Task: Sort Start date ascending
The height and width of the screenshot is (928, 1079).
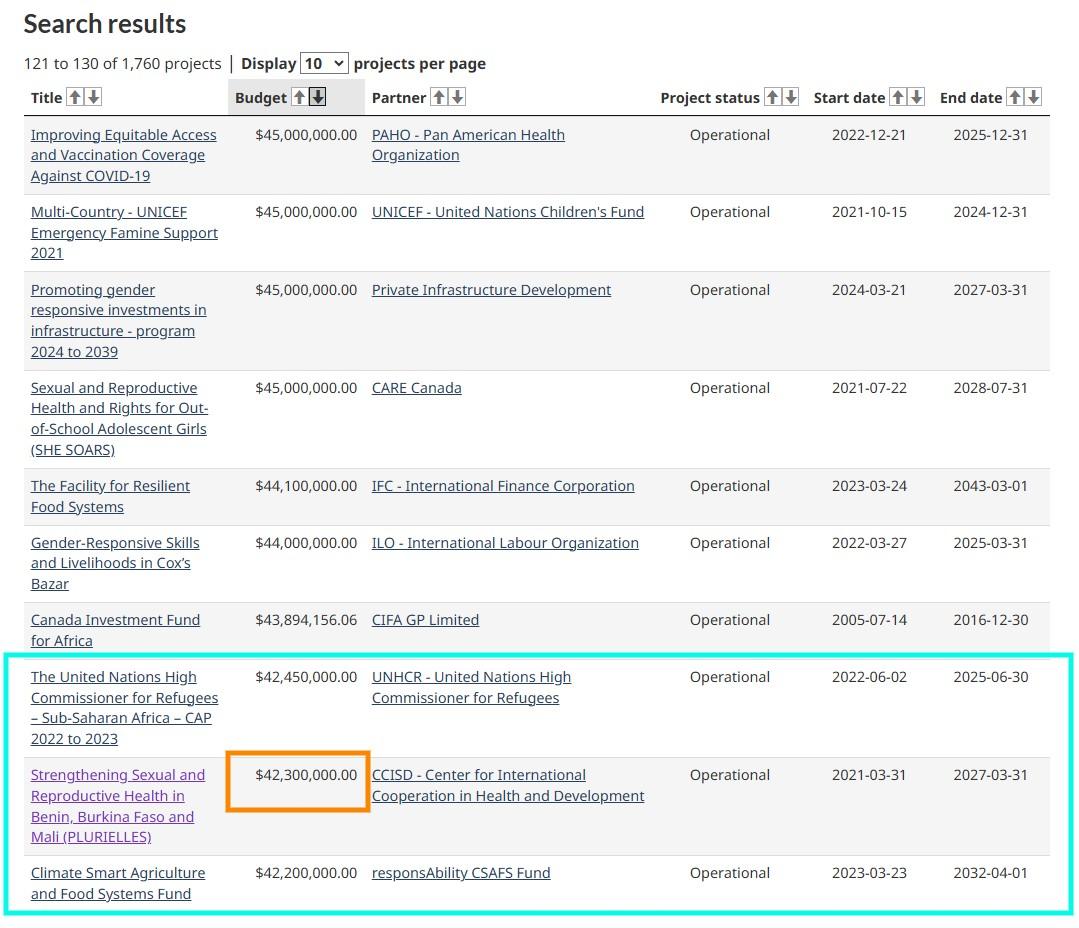Action: pos(898,97)
